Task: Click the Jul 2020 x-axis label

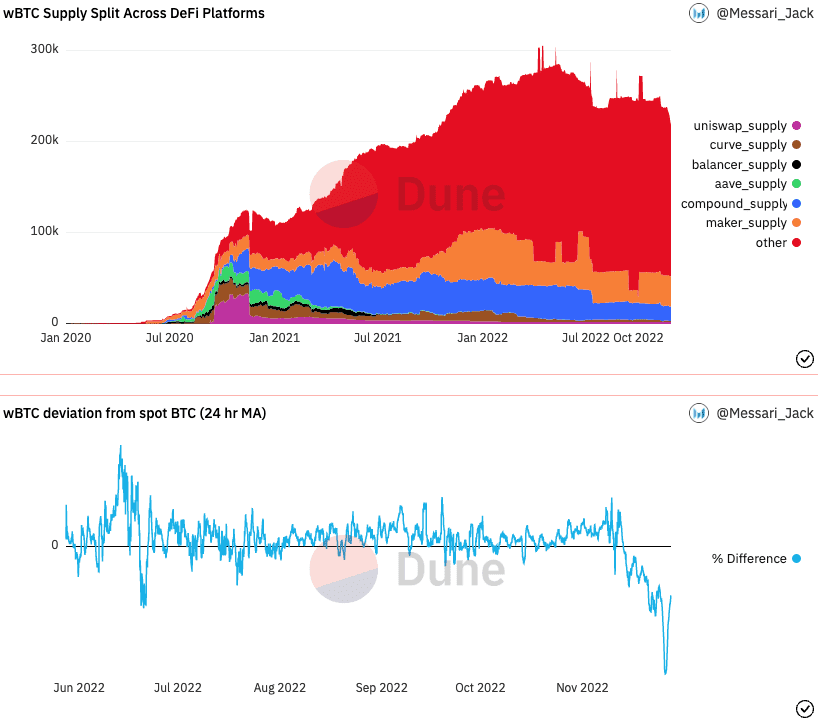Action: [x=170, y=338]
